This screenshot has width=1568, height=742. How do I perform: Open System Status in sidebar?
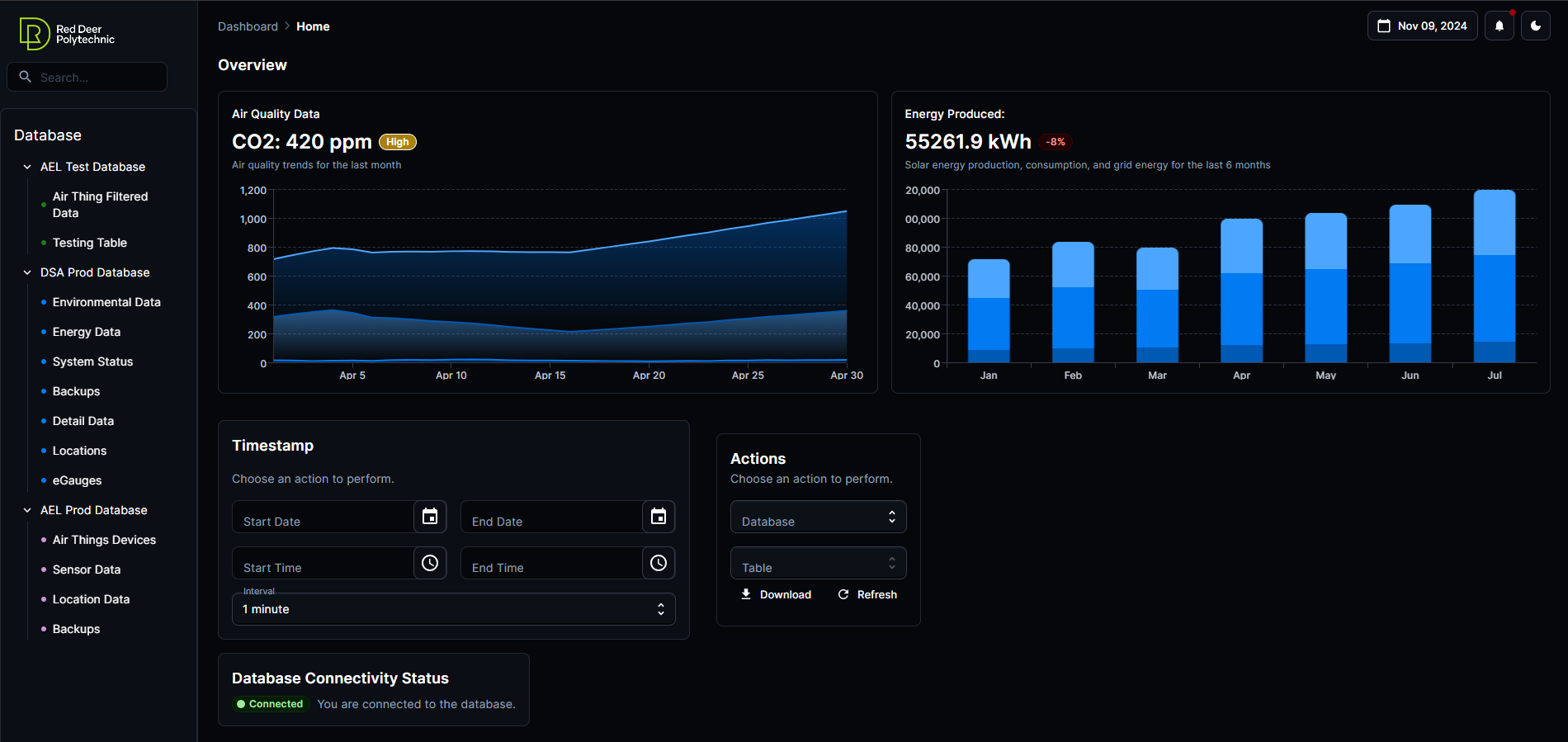[92, 362]
